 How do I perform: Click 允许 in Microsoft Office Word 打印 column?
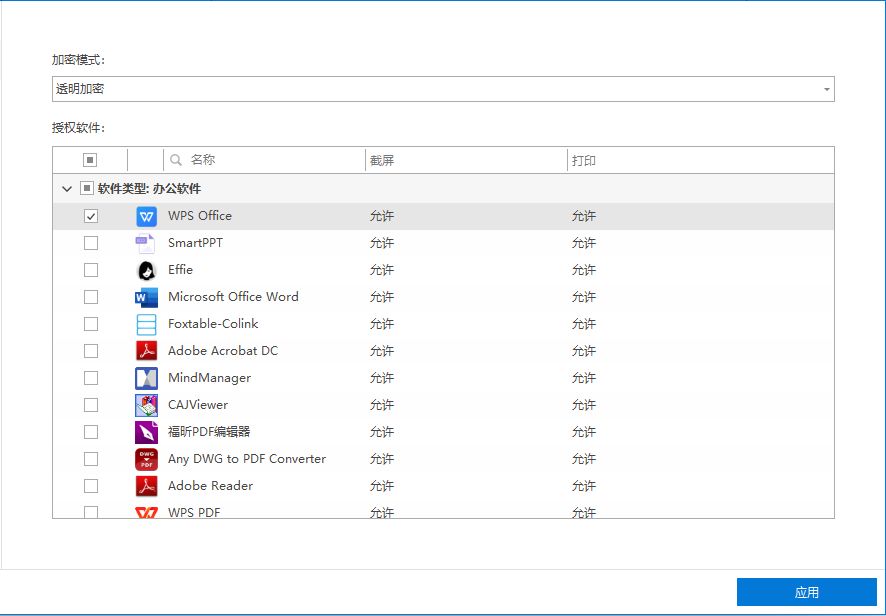point(584,297)
